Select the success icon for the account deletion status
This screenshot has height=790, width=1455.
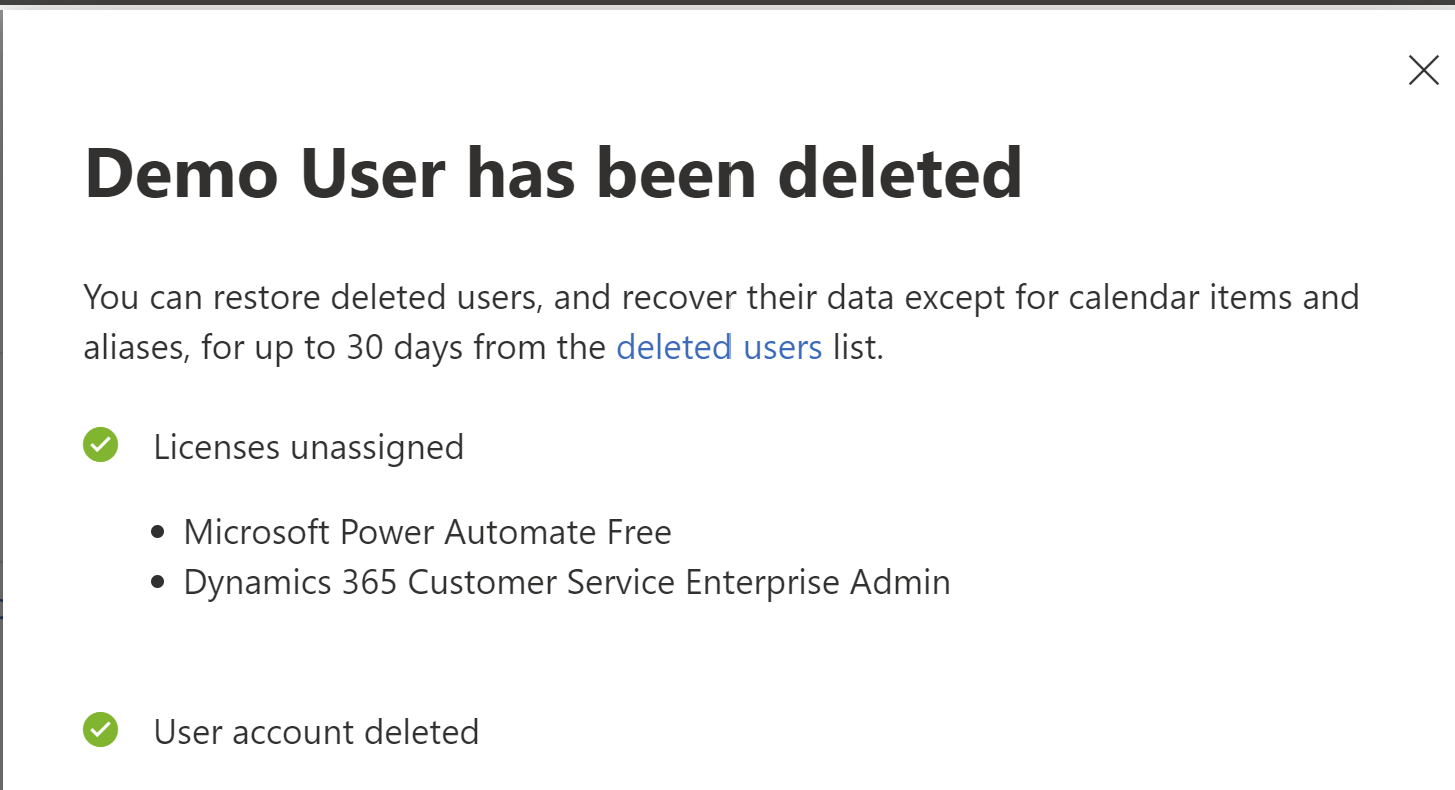coord(100,731)
